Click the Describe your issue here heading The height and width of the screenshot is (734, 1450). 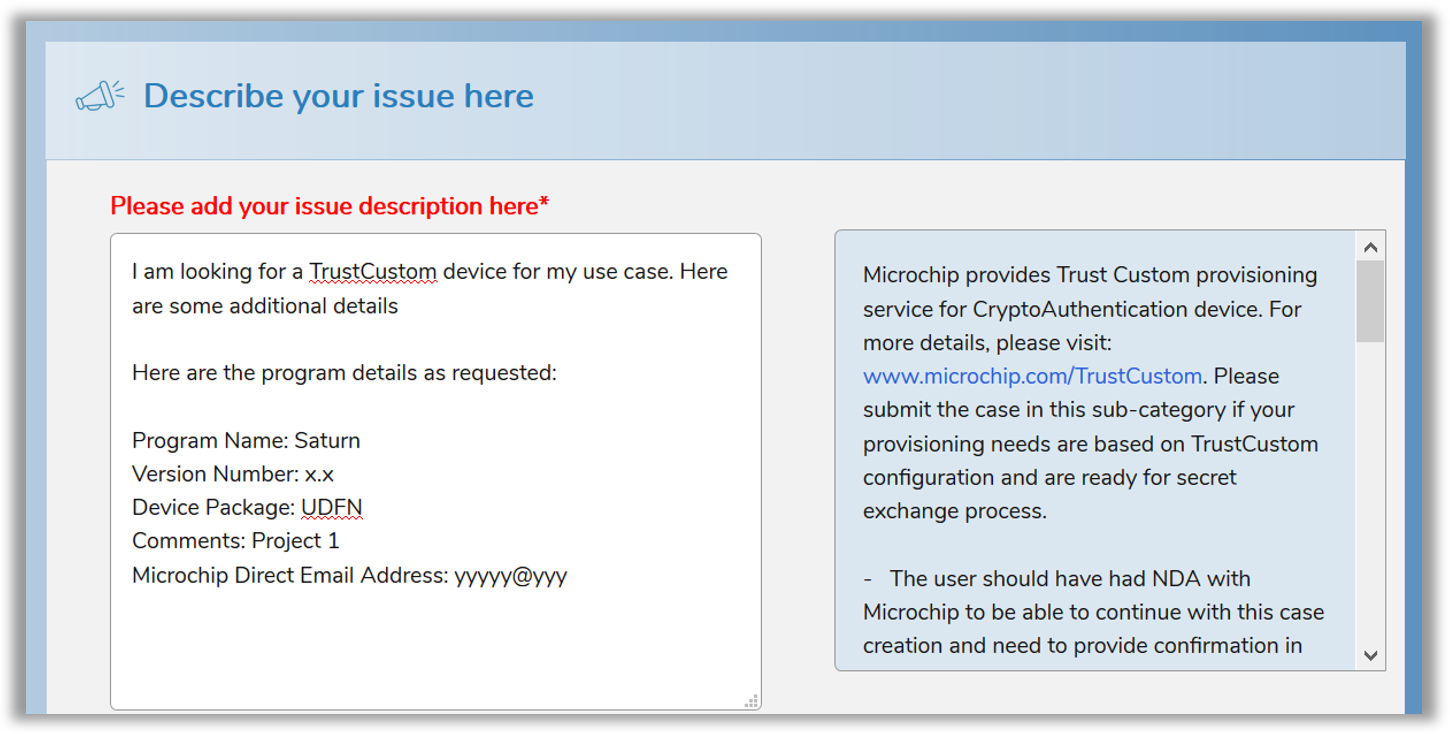339,95
